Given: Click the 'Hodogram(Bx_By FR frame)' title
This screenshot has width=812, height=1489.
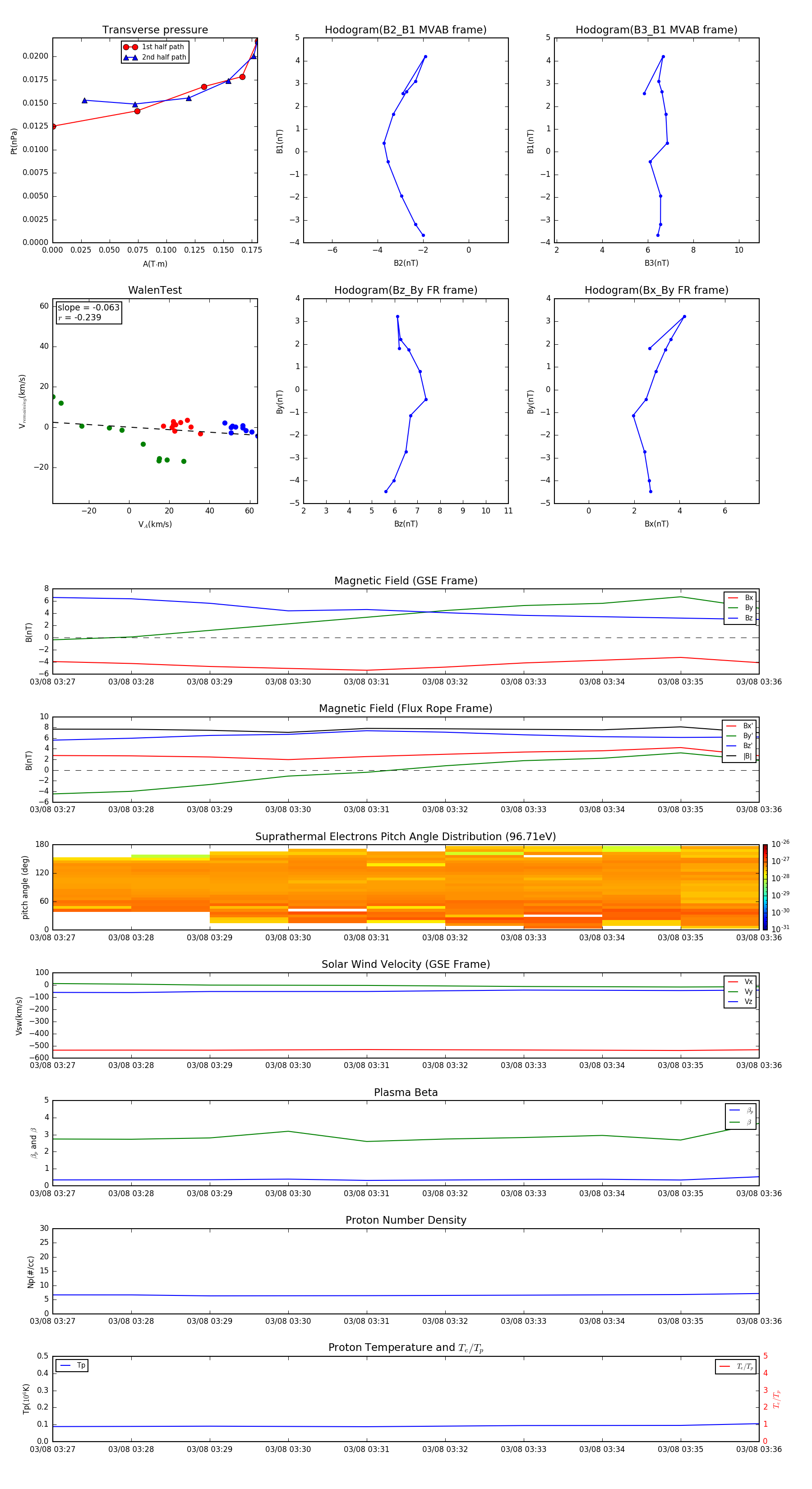Looking at the screenshot, I should click(656, 290).
